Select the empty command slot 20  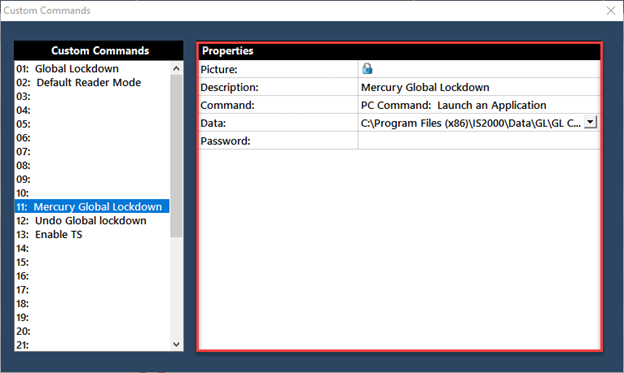(92, 331)
